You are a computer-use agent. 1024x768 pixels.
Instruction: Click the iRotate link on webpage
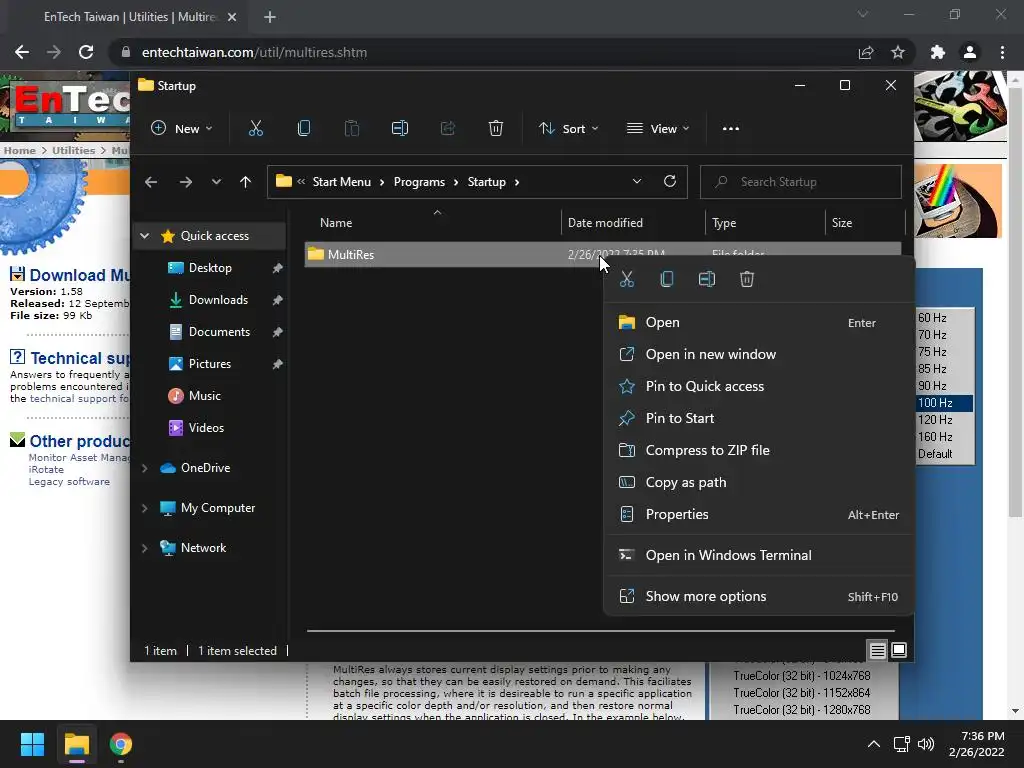click(x=46, y=470)
